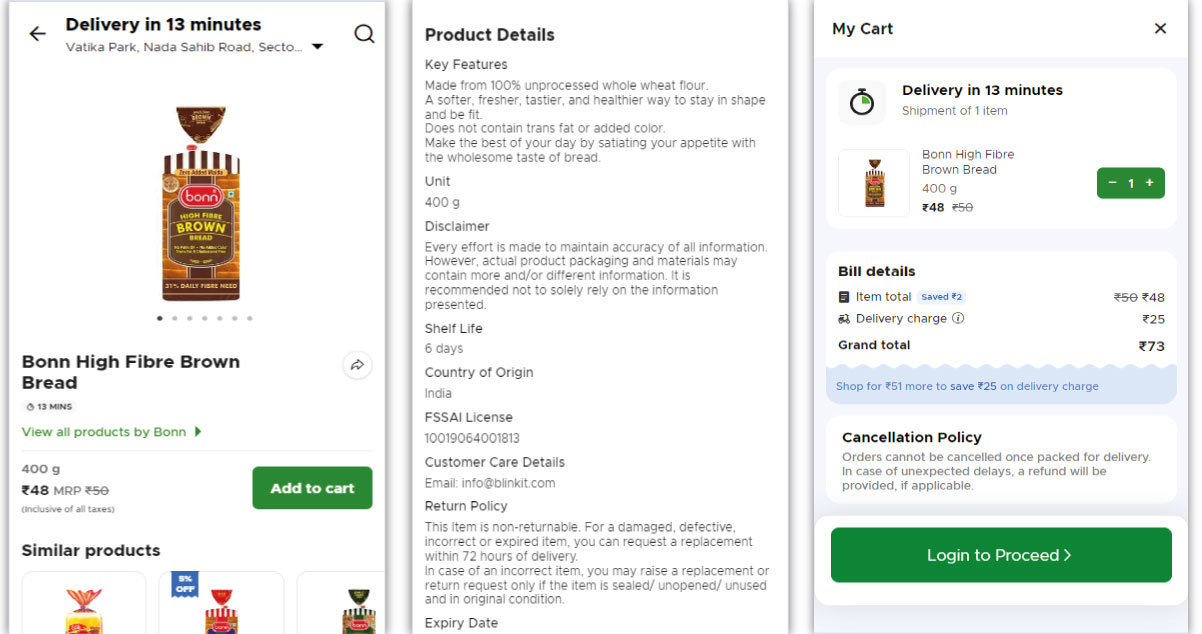Click the back arrow icon
Viewport: 1202px width, 634px height.
[x=37, y=34]
